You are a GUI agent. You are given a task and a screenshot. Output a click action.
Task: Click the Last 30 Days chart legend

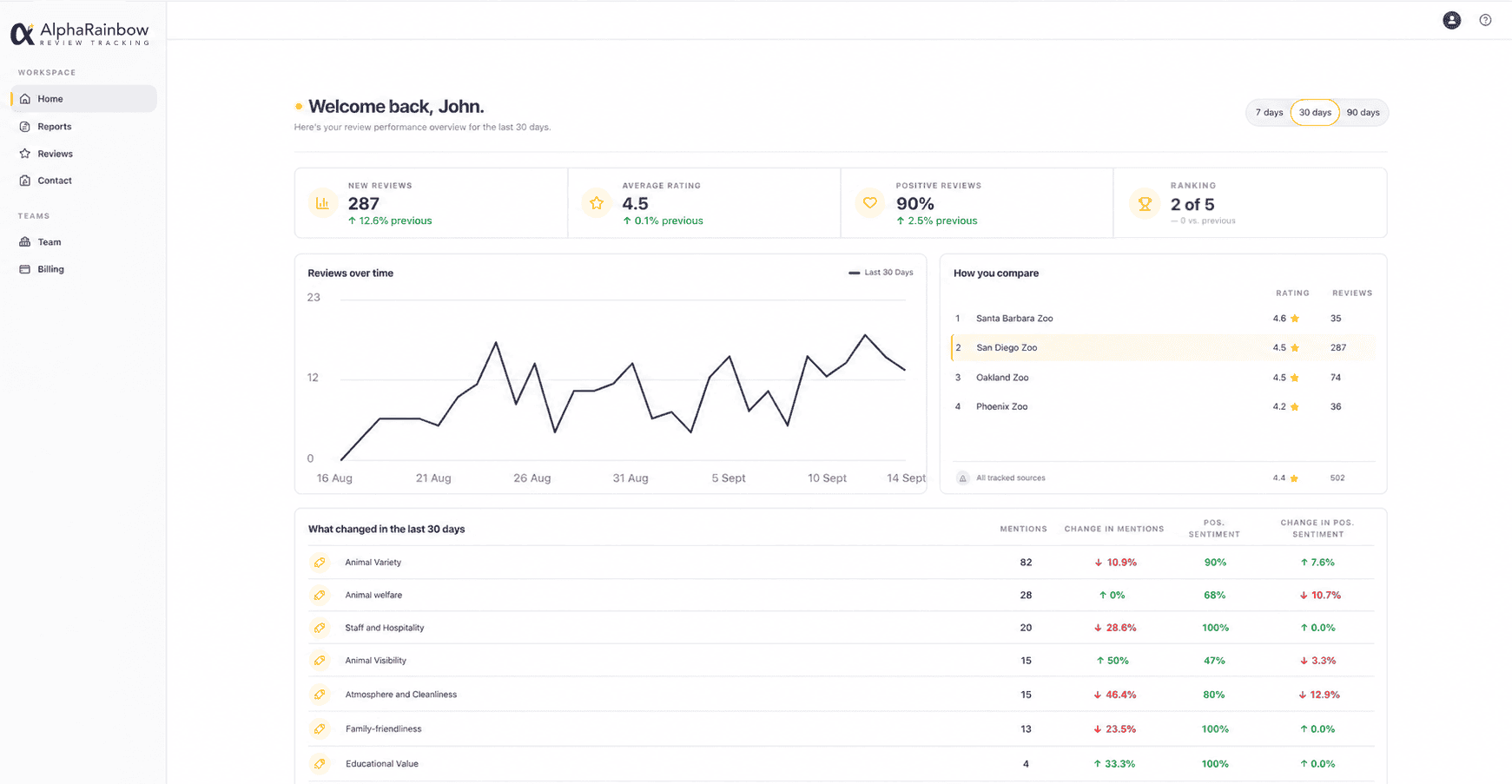881,273
